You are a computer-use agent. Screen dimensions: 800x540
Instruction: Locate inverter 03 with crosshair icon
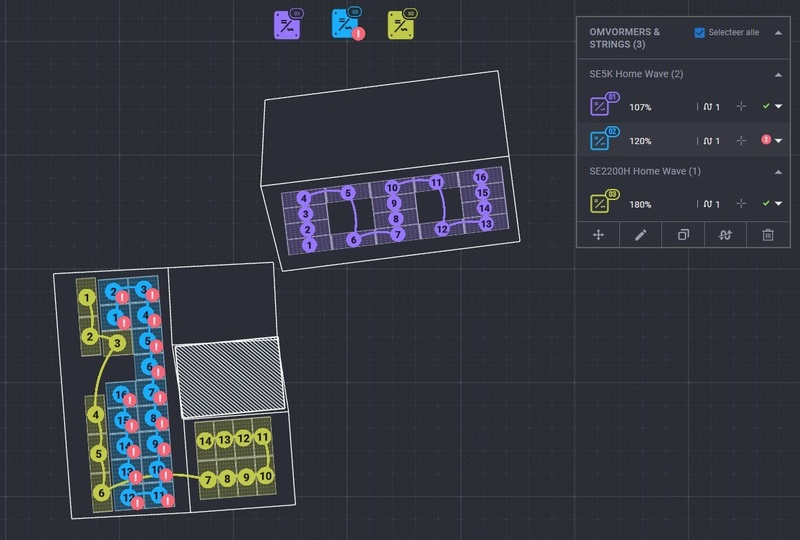(x=741, y=203)
